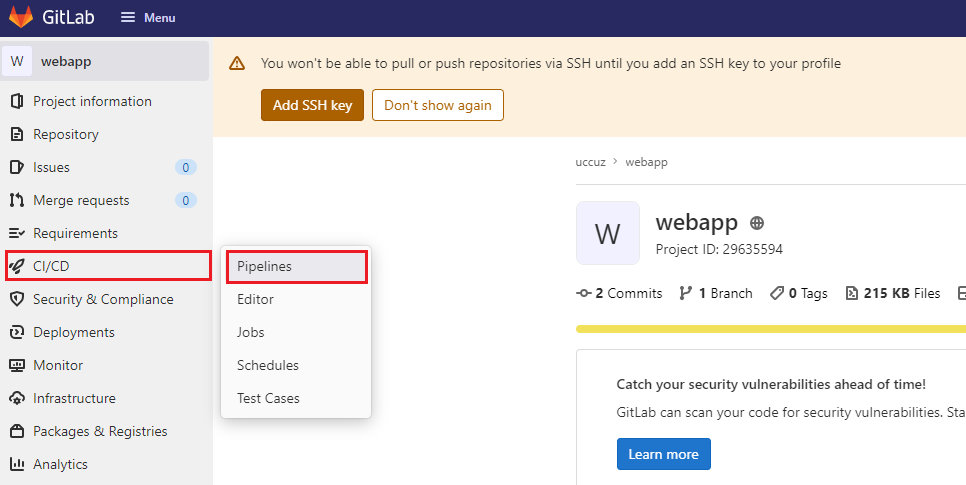The image size is (966, 485).
Task: Click the Packages & Registries icon
Action: point(16,431)
